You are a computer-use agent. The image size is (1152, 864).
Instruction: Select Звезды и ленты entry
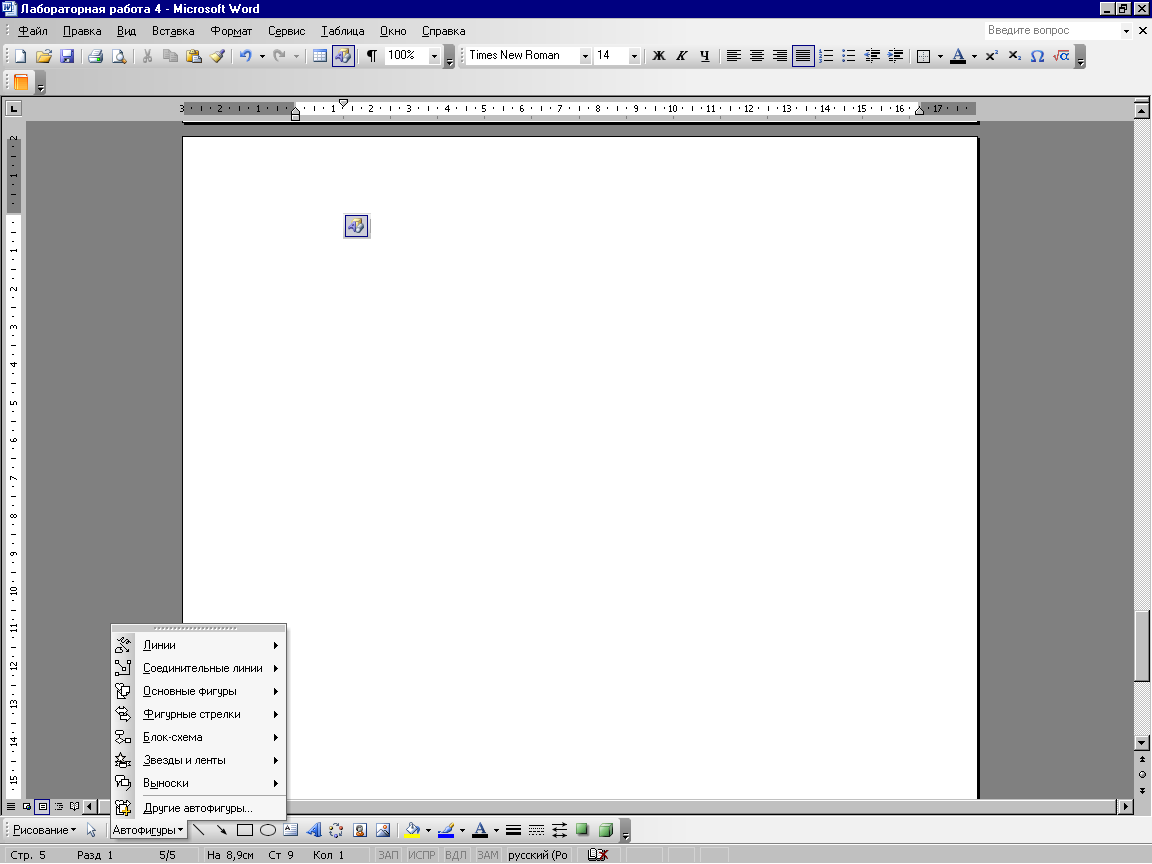click(198, 760)
